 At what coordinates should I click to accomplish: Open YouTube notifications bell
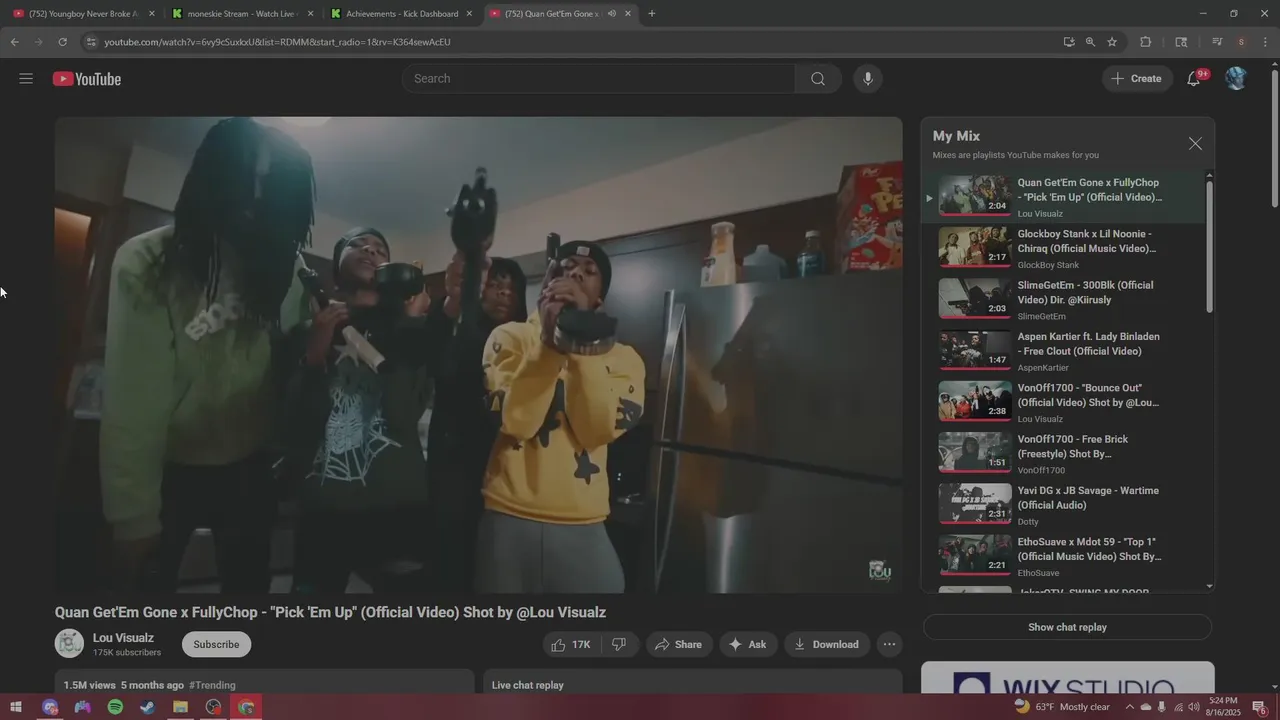point(1194,79)
